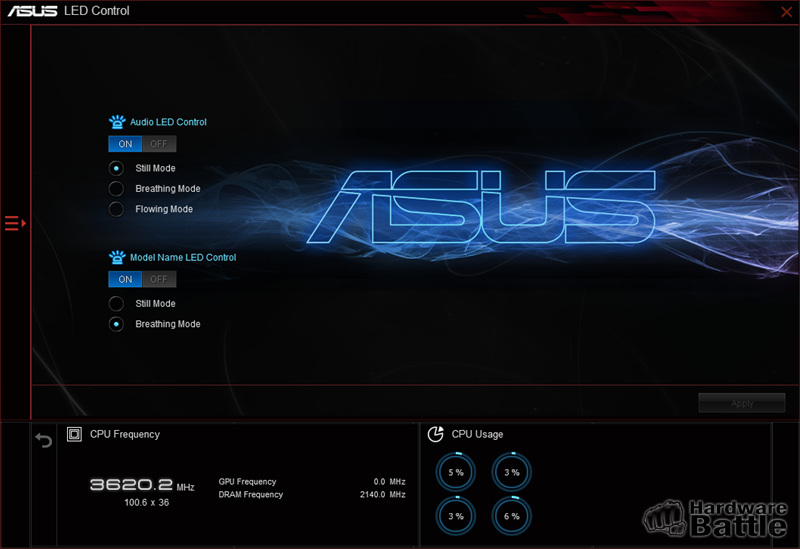Select Still Mode for Audio LED
The image size is (800, 549).
(x=116, y=168)
